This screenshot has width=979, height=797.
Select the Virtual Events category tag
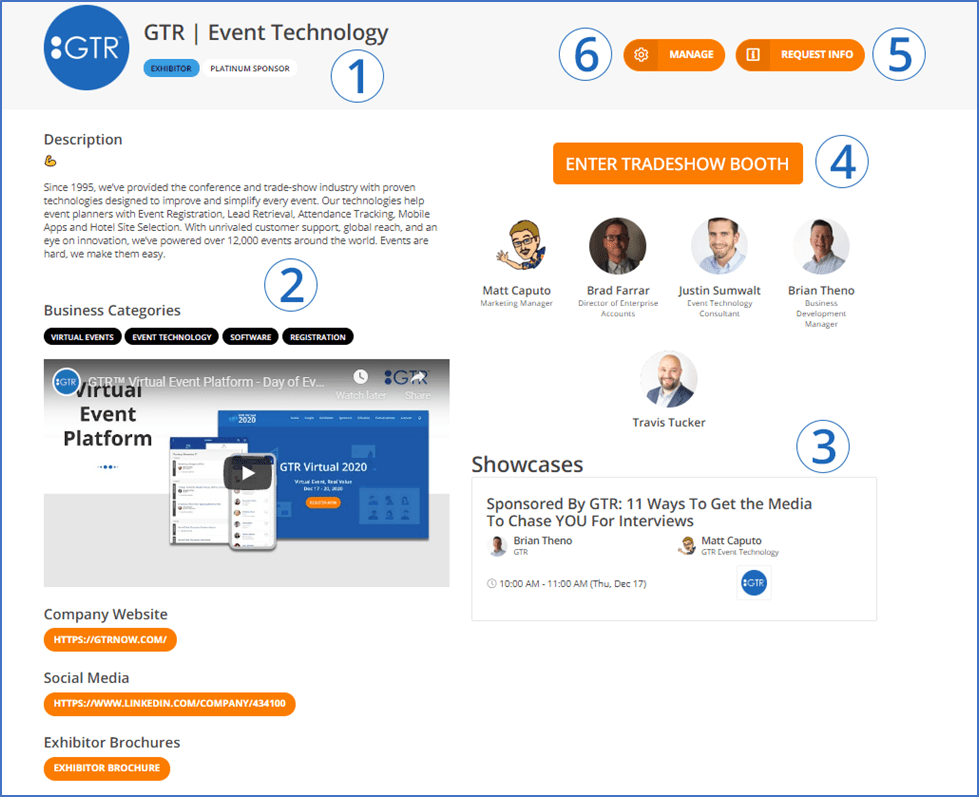point(83,337)
